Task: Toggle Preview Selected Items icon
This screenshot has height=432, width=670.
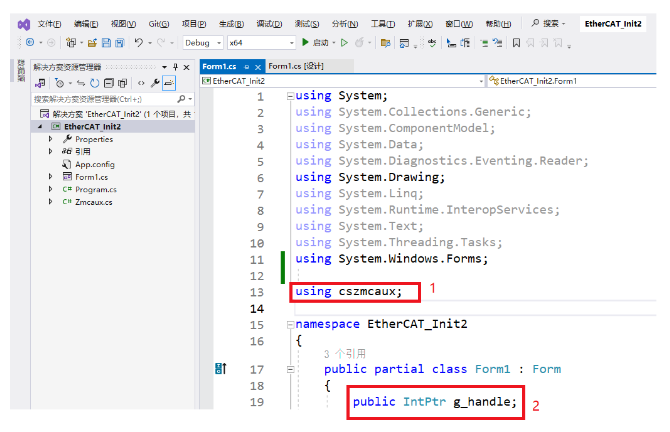Action: [169, 83]
